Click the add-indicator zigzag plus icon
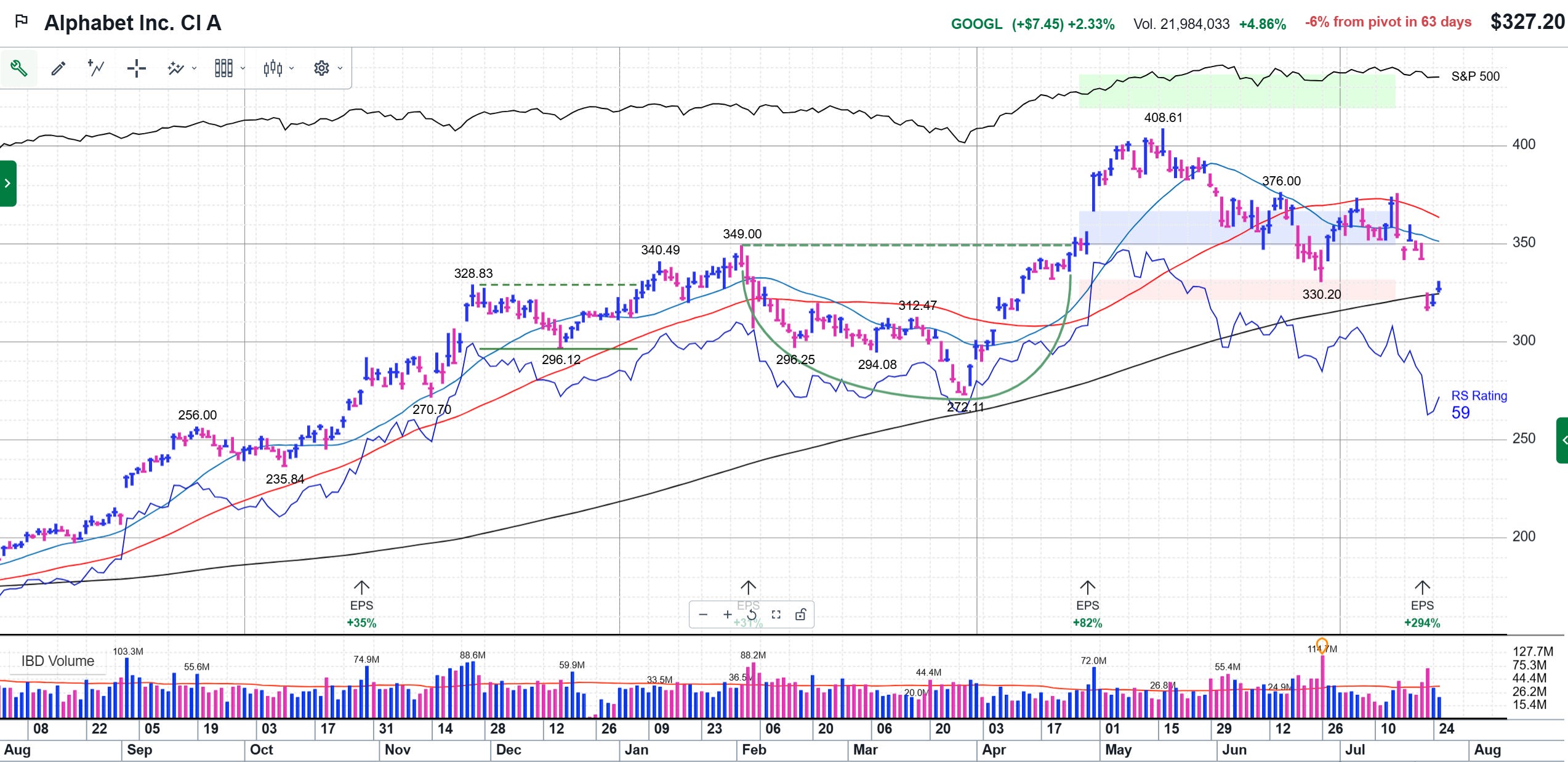 click(x=97, y=68)
